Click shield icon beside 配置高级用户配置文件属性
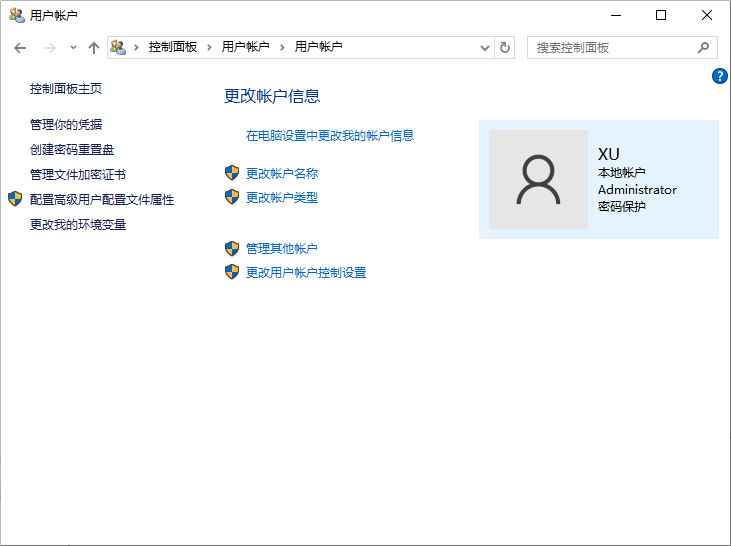Image resolution: width=731 pixels, height=546 pixels. pyautogui.click(x=15, y=199)
